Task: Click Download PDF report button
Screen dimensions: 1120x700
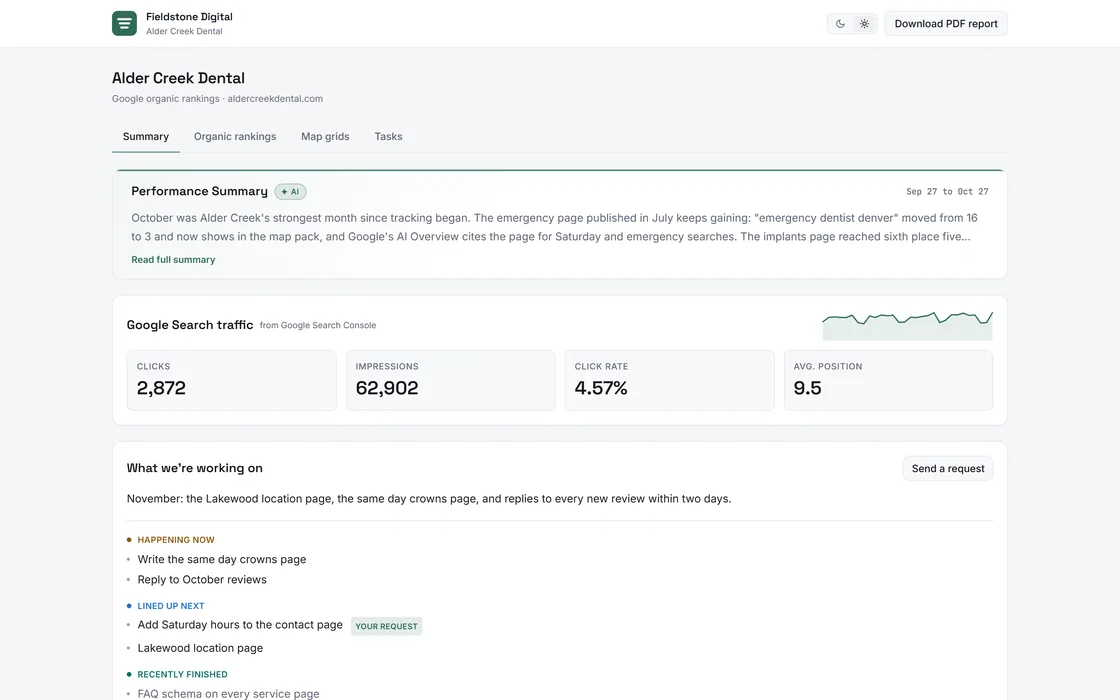Action: click(946, 24)
